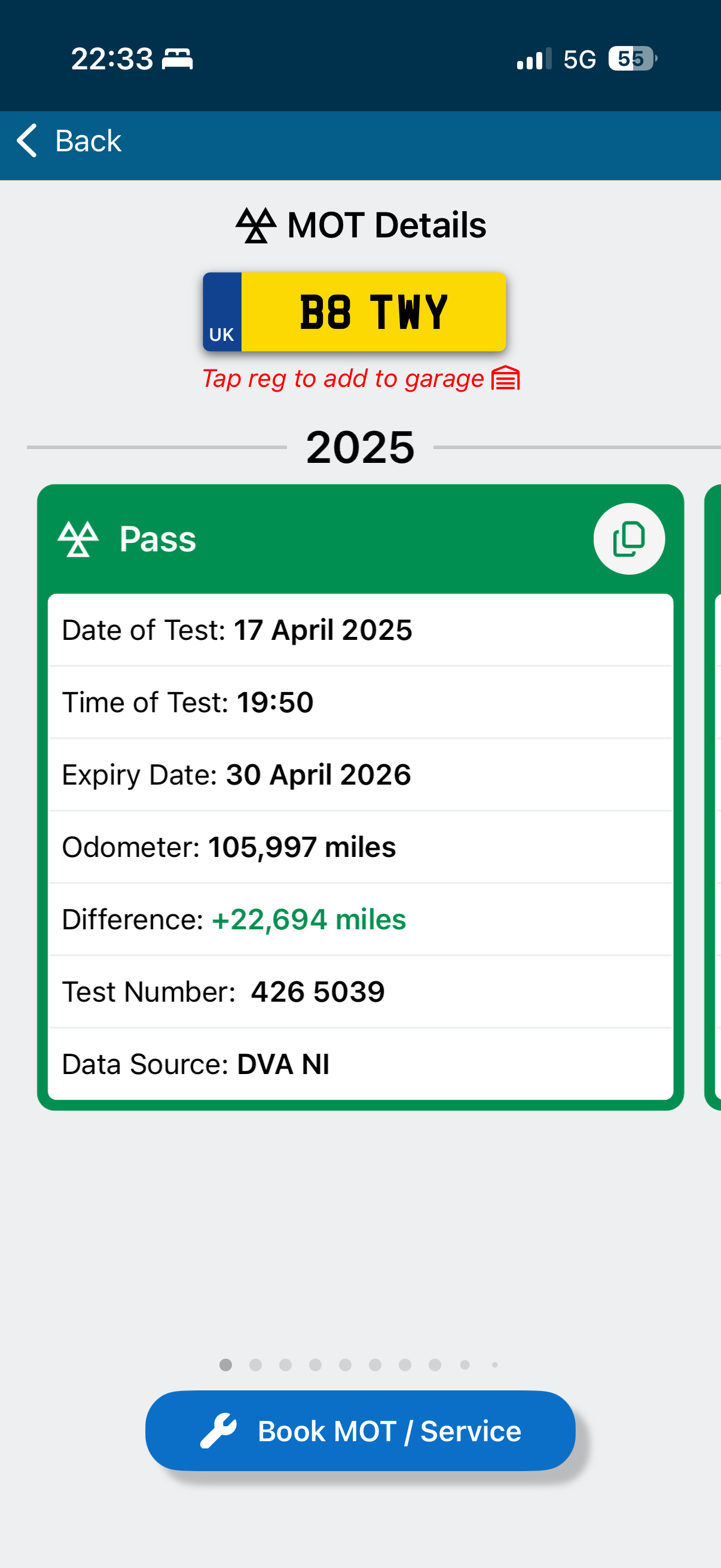
Task: Tap the wrench icon on booking button
Action: [x=218, y=1430]
